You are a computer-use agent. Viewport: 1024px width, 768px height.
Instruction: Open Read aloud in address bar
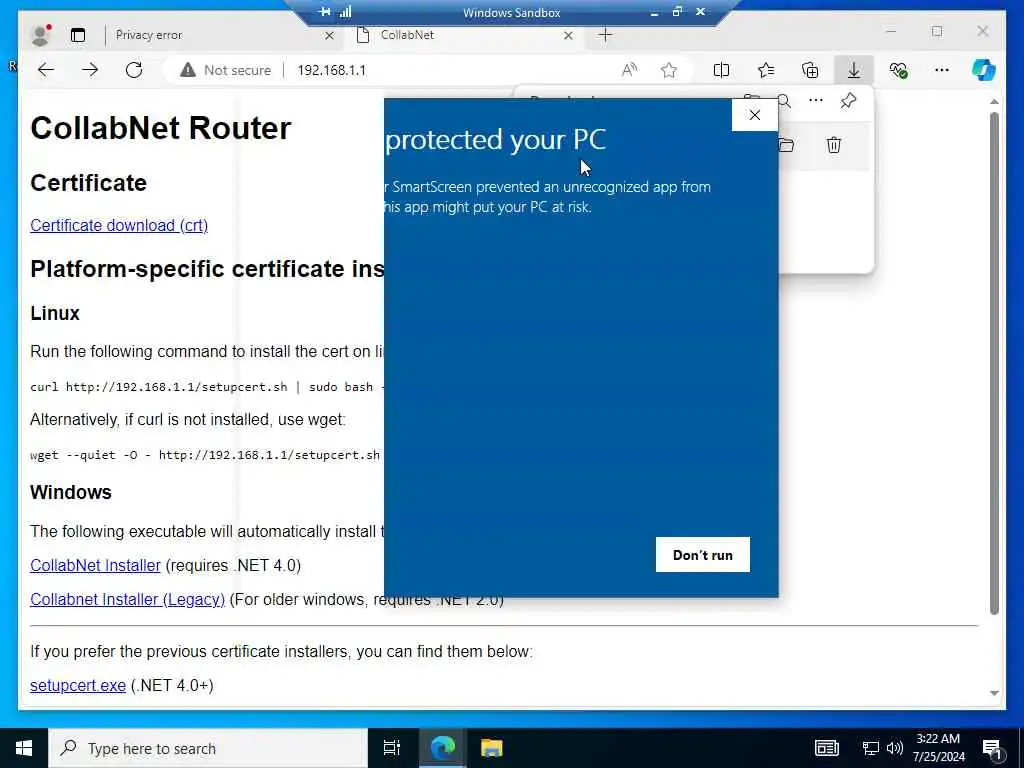(x=629, y=70)
